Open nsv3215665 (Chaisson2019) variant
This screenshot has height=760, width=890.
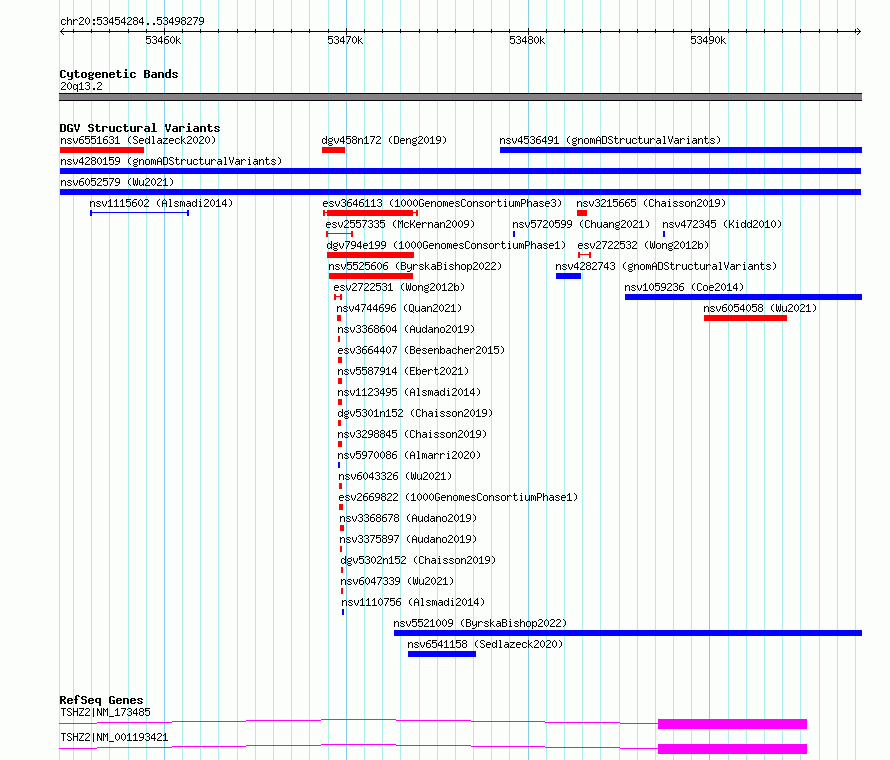coord(651,203)
